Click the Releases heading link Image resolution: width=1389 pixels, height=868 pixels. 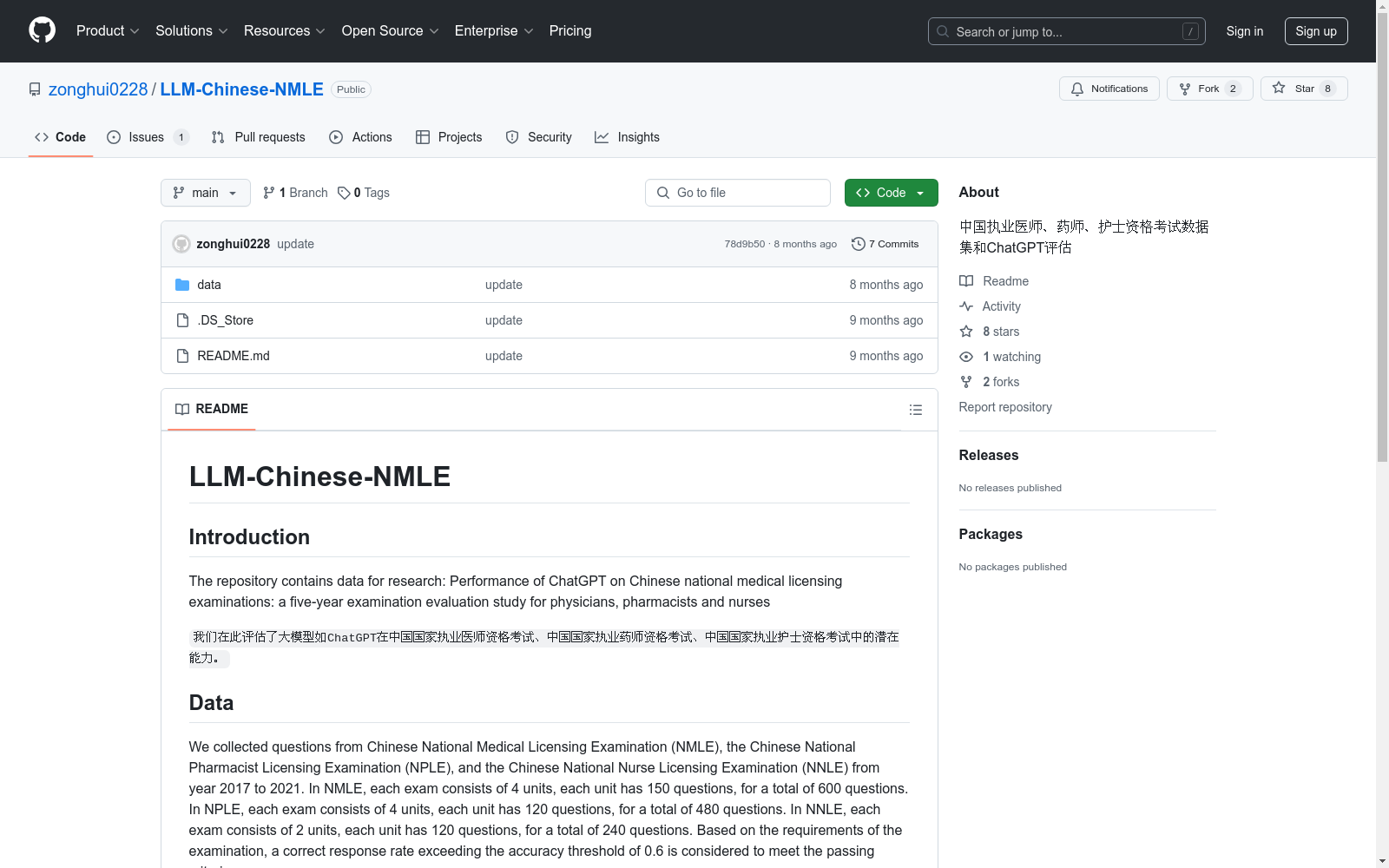click(989, 455)
